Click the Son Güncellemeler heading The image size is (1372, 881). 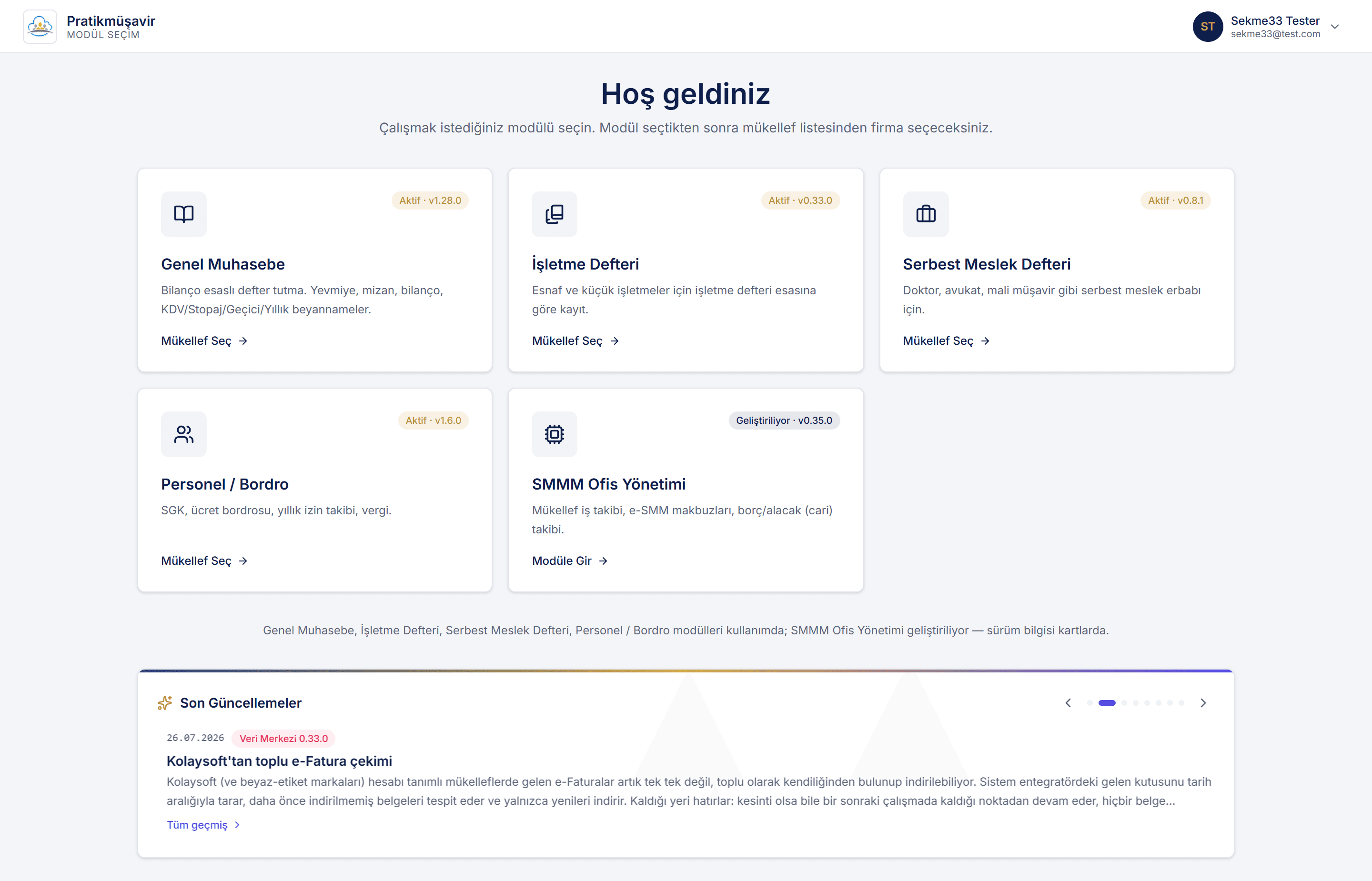240,703
